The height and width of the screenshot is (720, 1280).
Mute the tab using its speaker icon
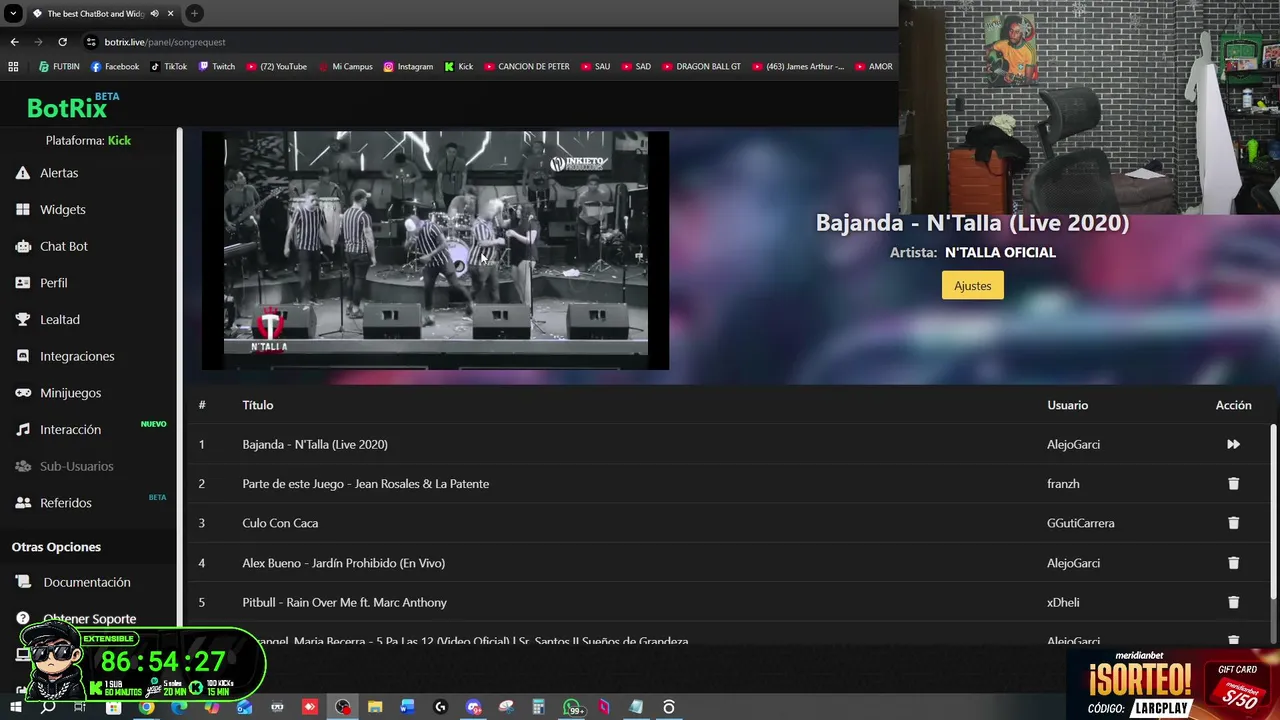[x=154, y=14]
